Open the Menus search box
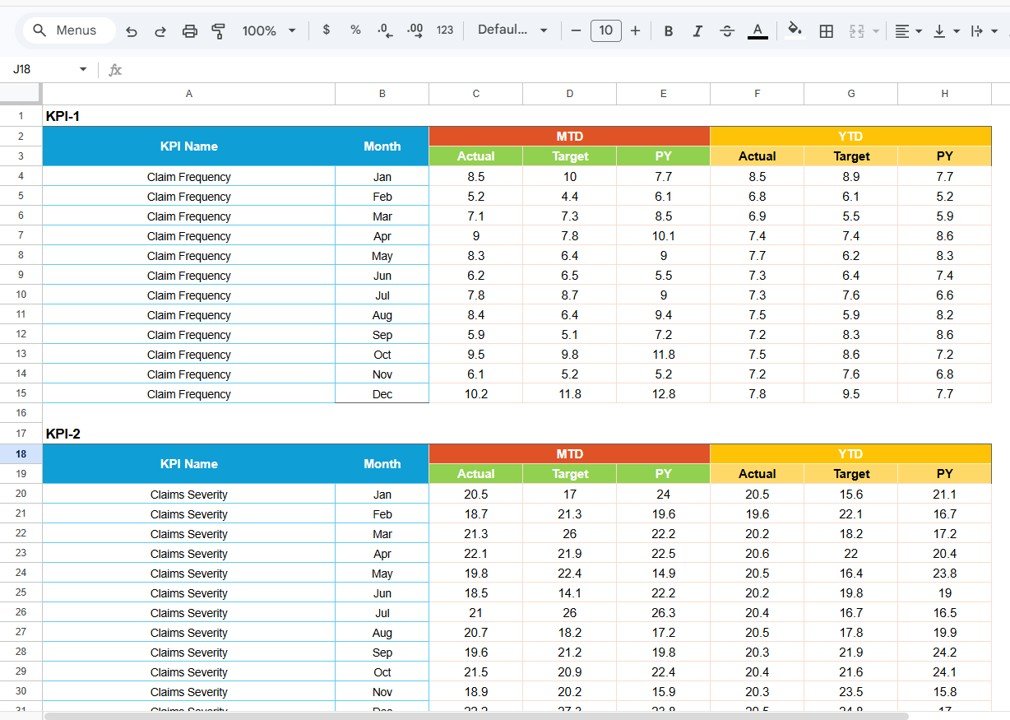 pyautogui.click(x=67, y=30)
